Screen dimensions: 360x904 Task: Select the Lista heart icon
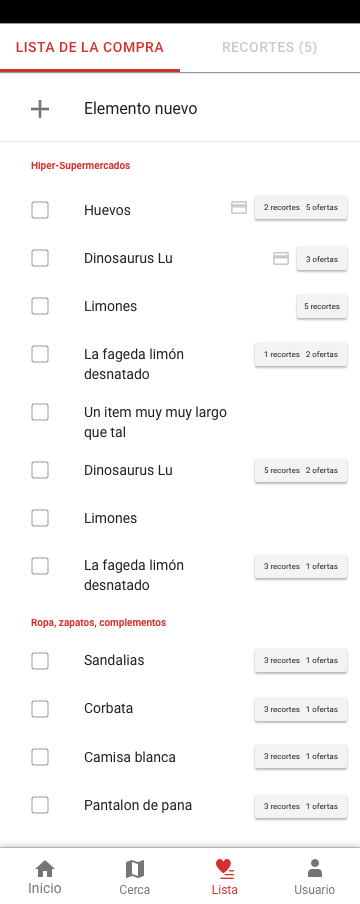(224, 869)
